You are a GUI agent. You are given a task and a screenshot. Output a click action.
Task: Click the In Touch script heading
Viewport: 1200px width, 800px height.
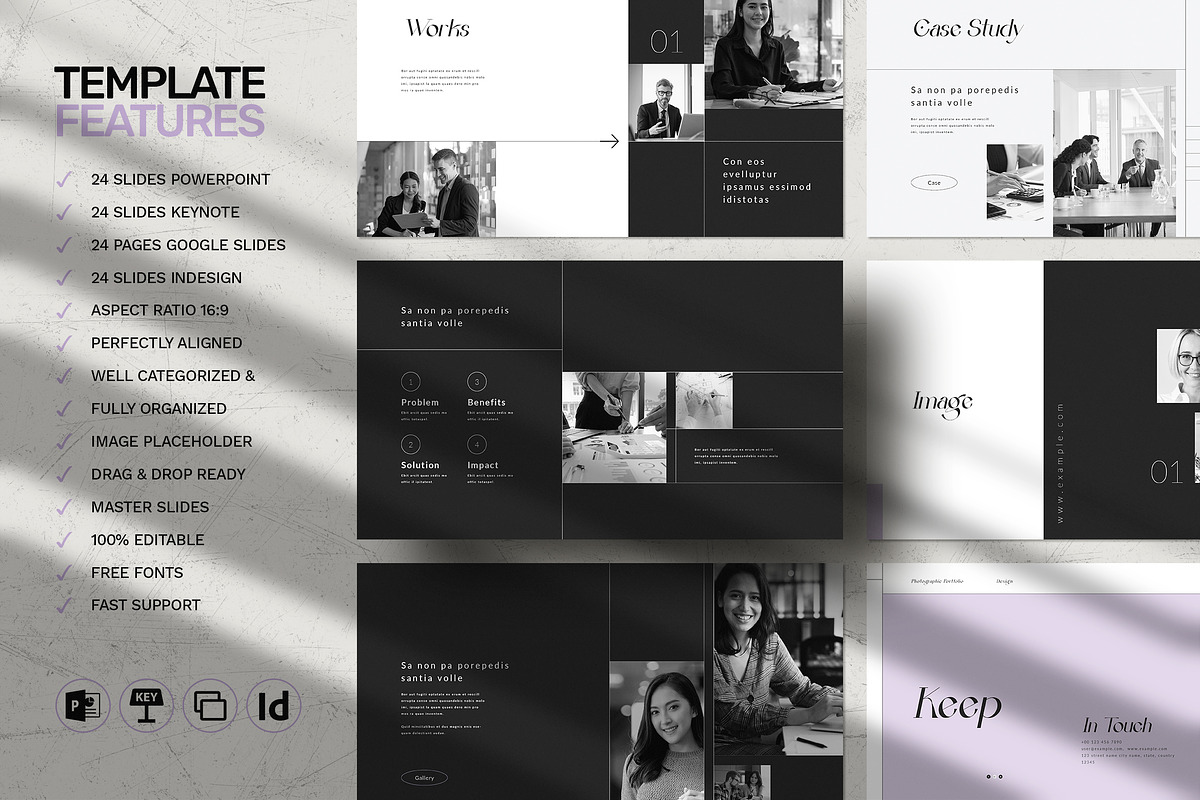click(1118, 726)
